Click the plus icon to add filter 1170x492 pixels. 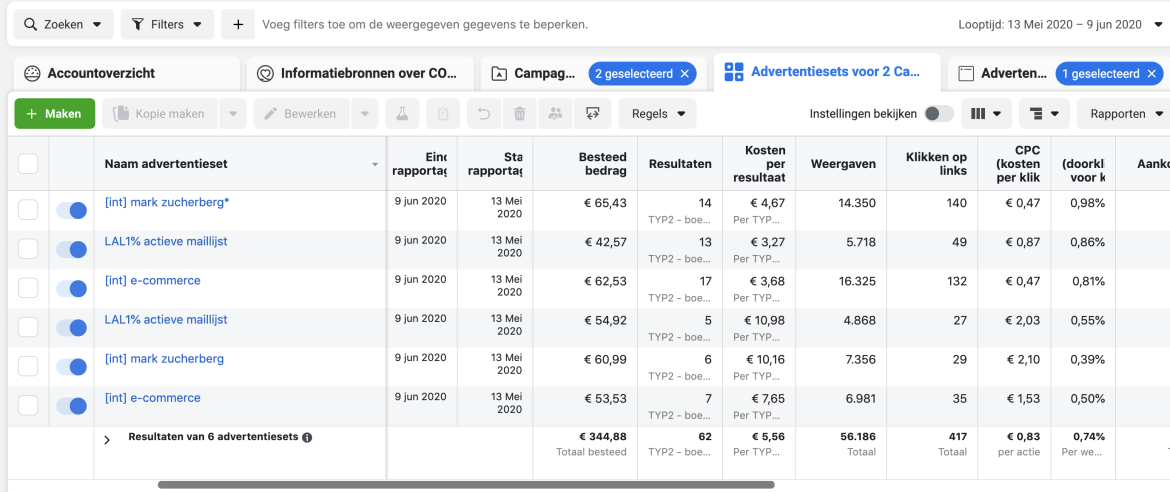pyautogui.click(x=238, y=25)
